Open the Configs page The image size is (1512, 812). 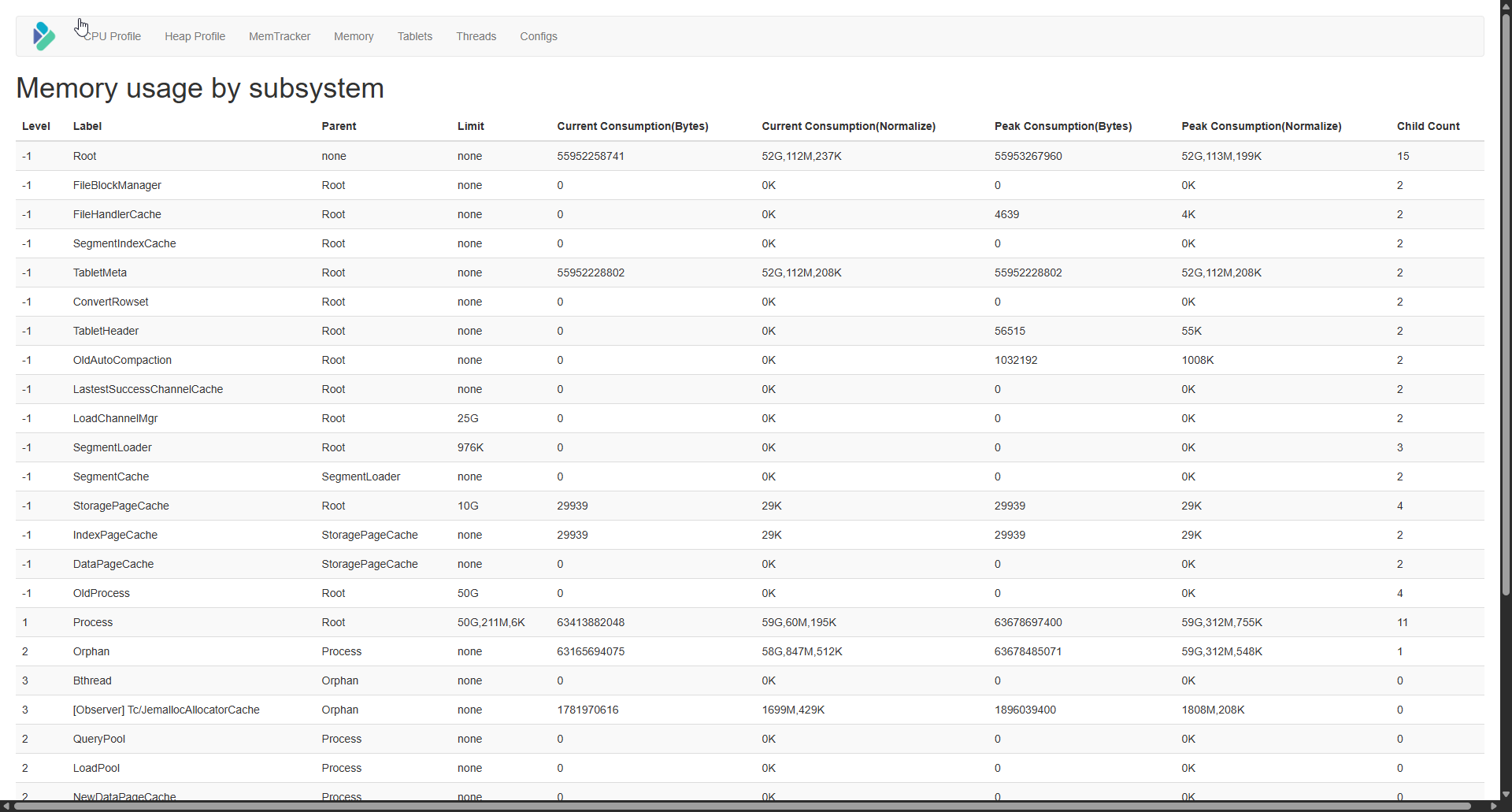click(x=539, y=36)
